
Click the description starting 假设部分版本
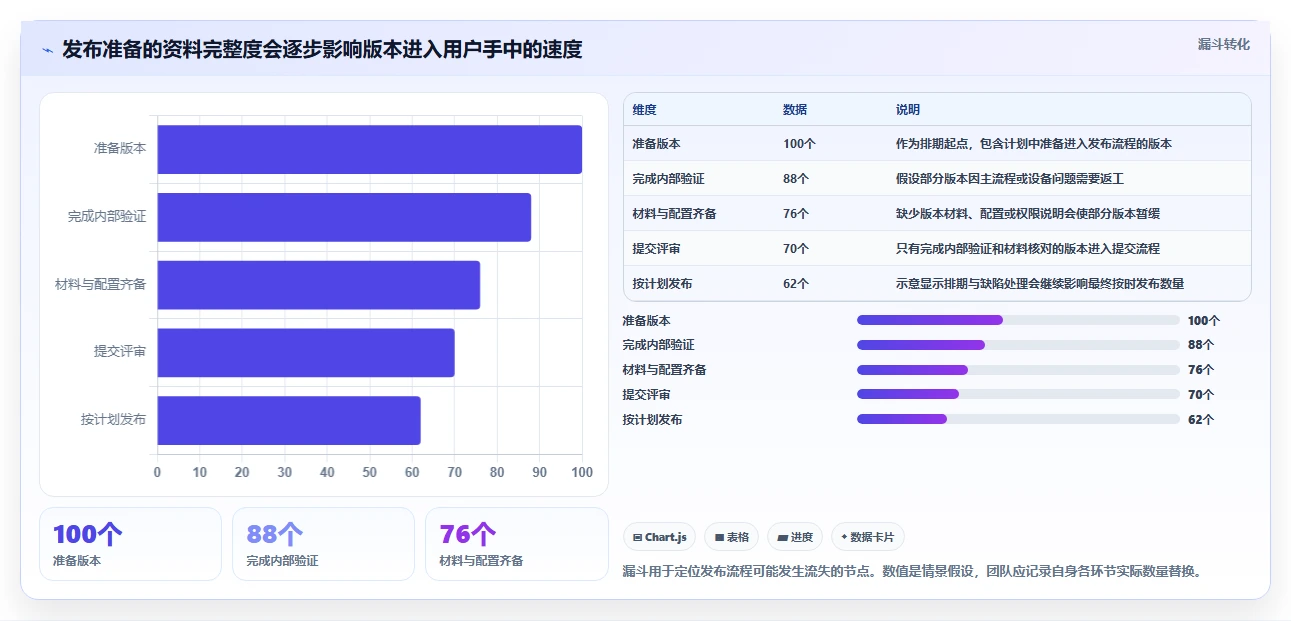pos(1010,179)
